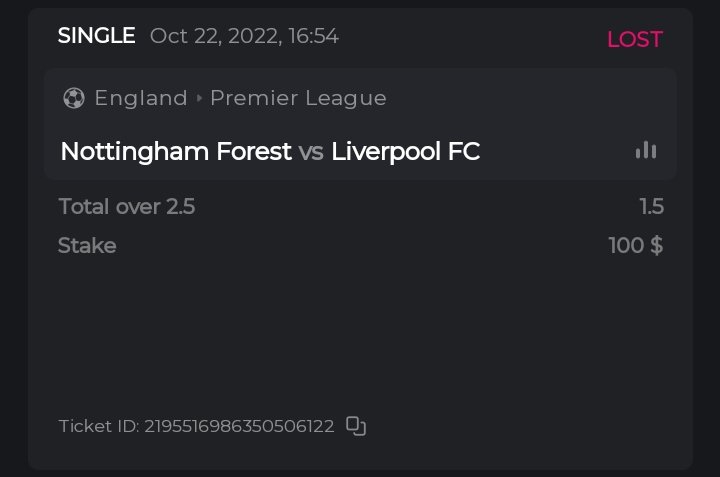The image size is (720, 477).
Task: Click the Oct 22, 2022 timestamp
Action: [x=244, y=36]
